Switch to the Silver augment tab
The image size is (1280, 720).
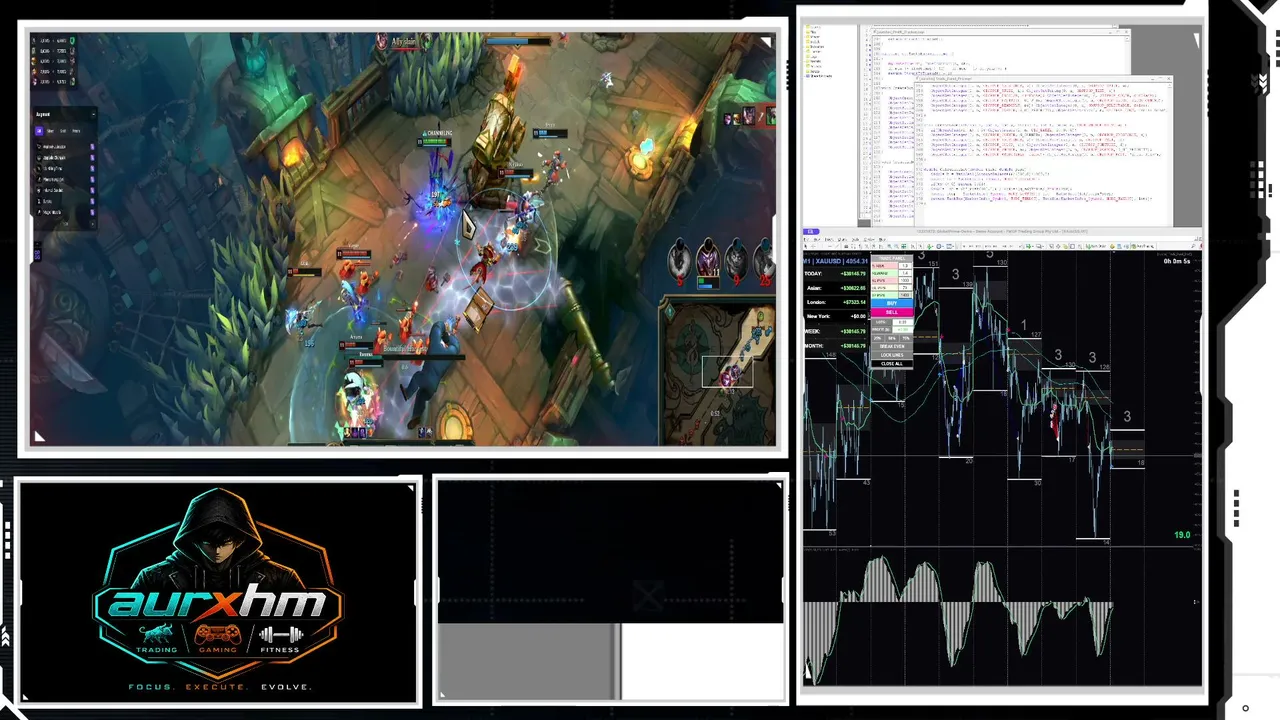pyautogui.click(x=51, y=131)
